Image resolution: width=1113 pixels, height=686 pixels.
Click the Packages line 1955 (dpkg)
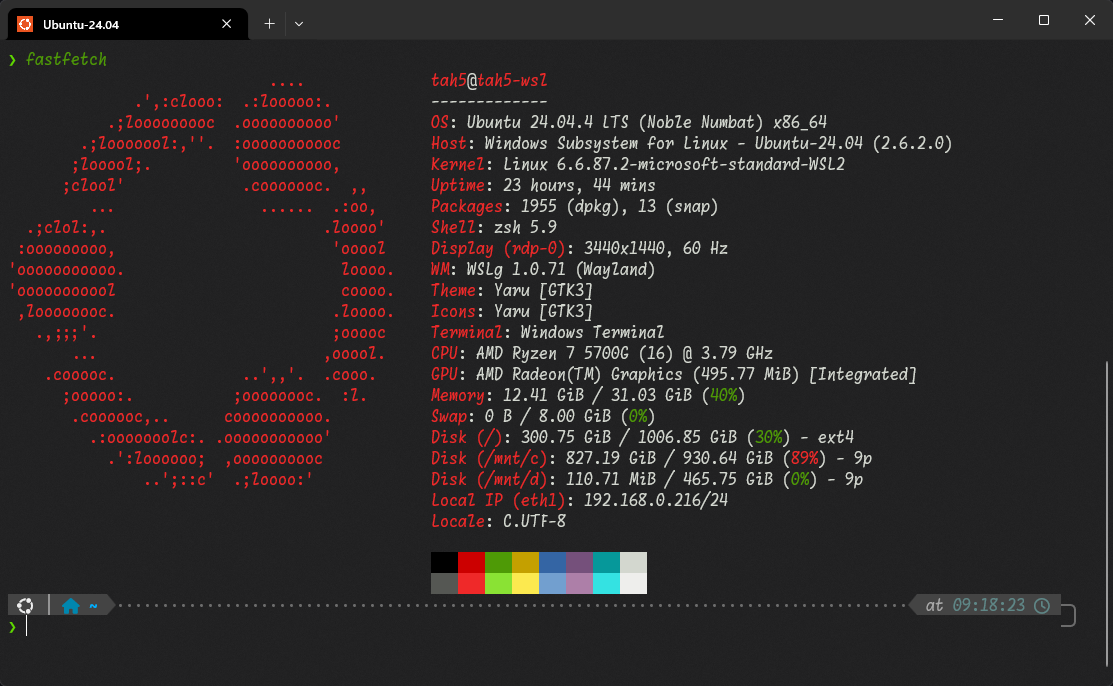(x=574, y=207)
